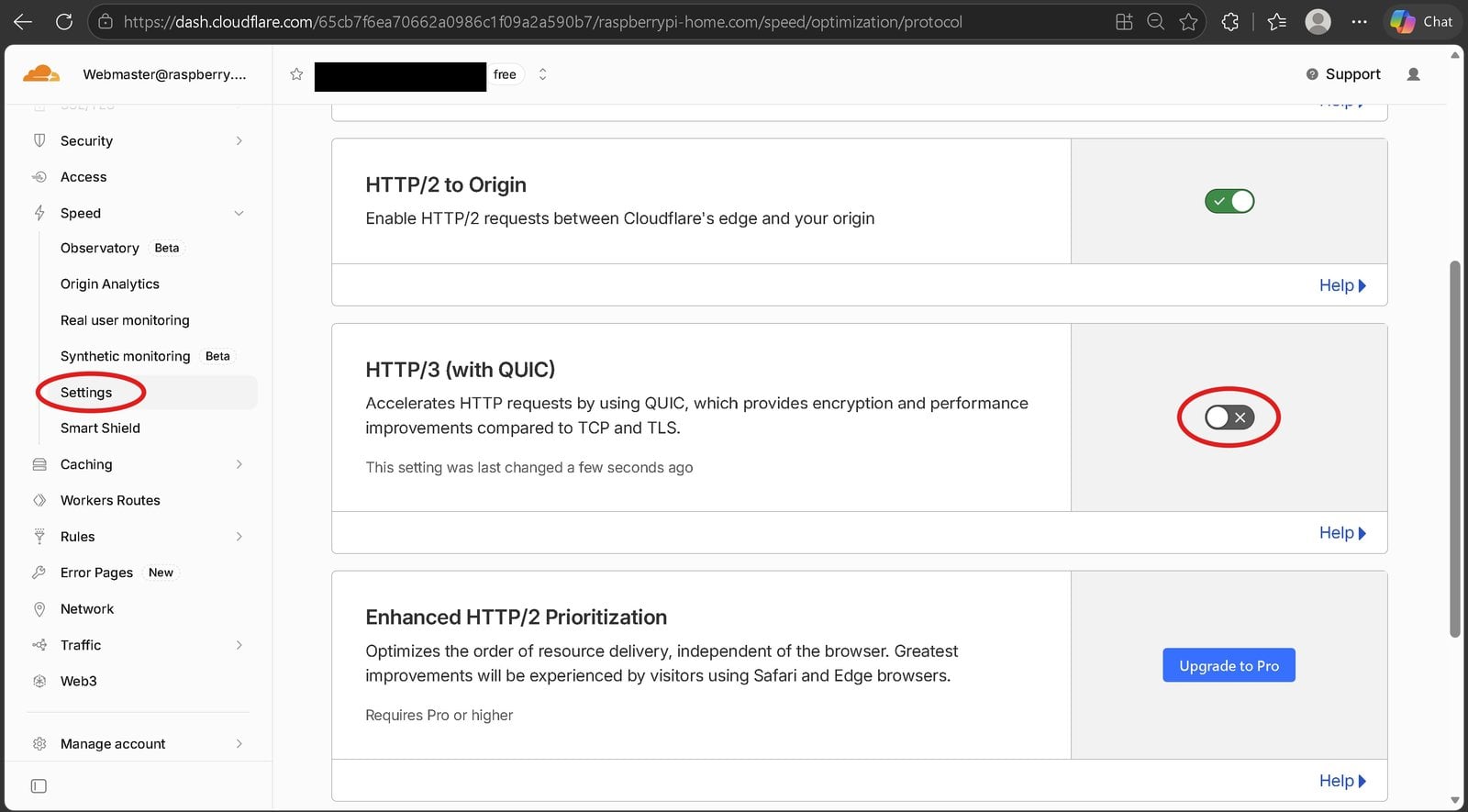Click the free plan badge

tap(505, 74)
